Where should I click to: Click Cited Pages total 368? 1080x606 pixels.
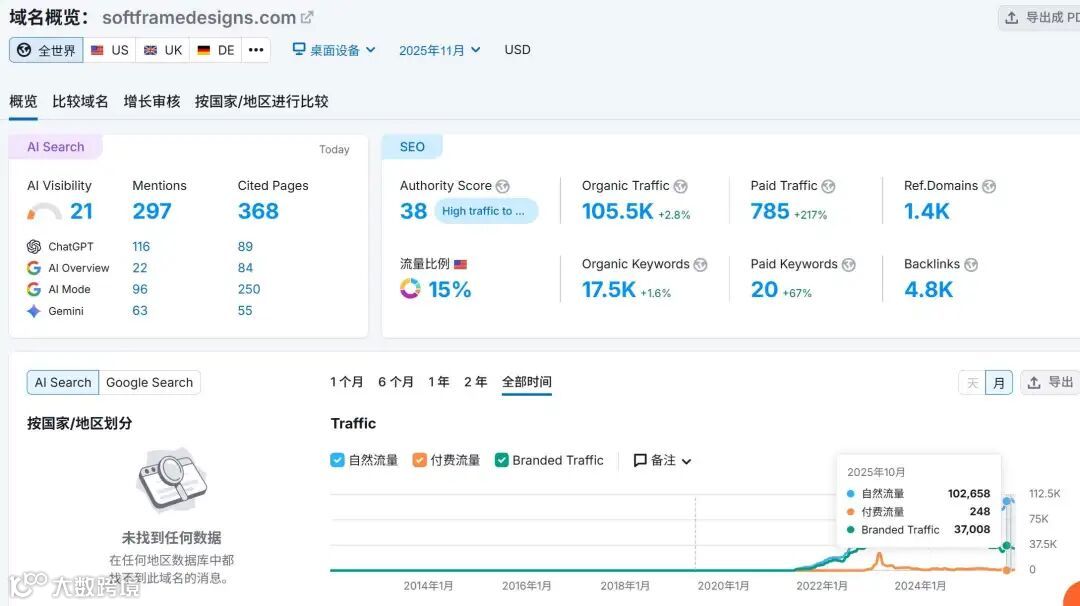[x=258, y=211]
